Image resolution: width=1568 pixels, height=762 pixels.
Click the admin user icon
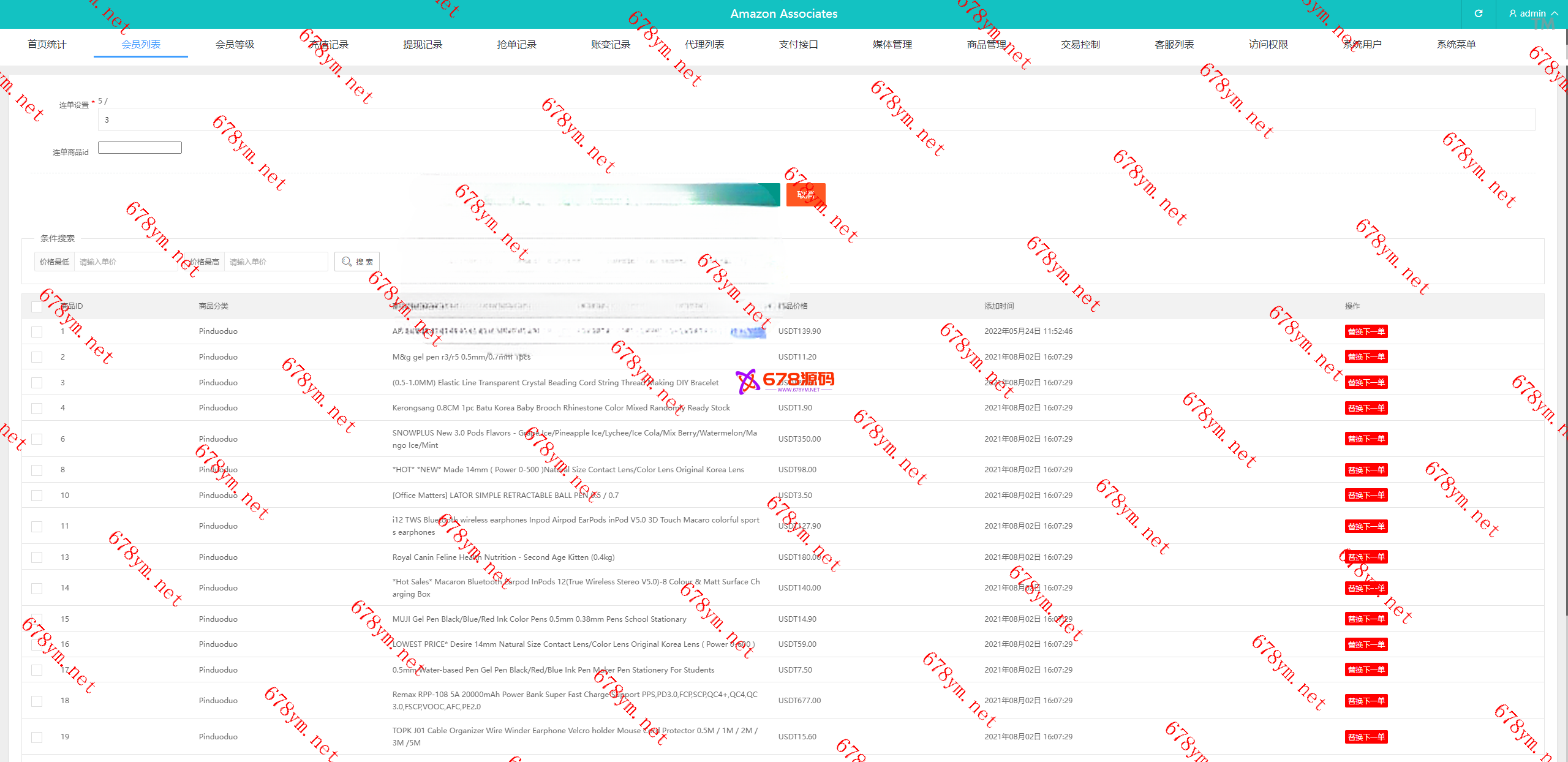[x=1513, y=13]
